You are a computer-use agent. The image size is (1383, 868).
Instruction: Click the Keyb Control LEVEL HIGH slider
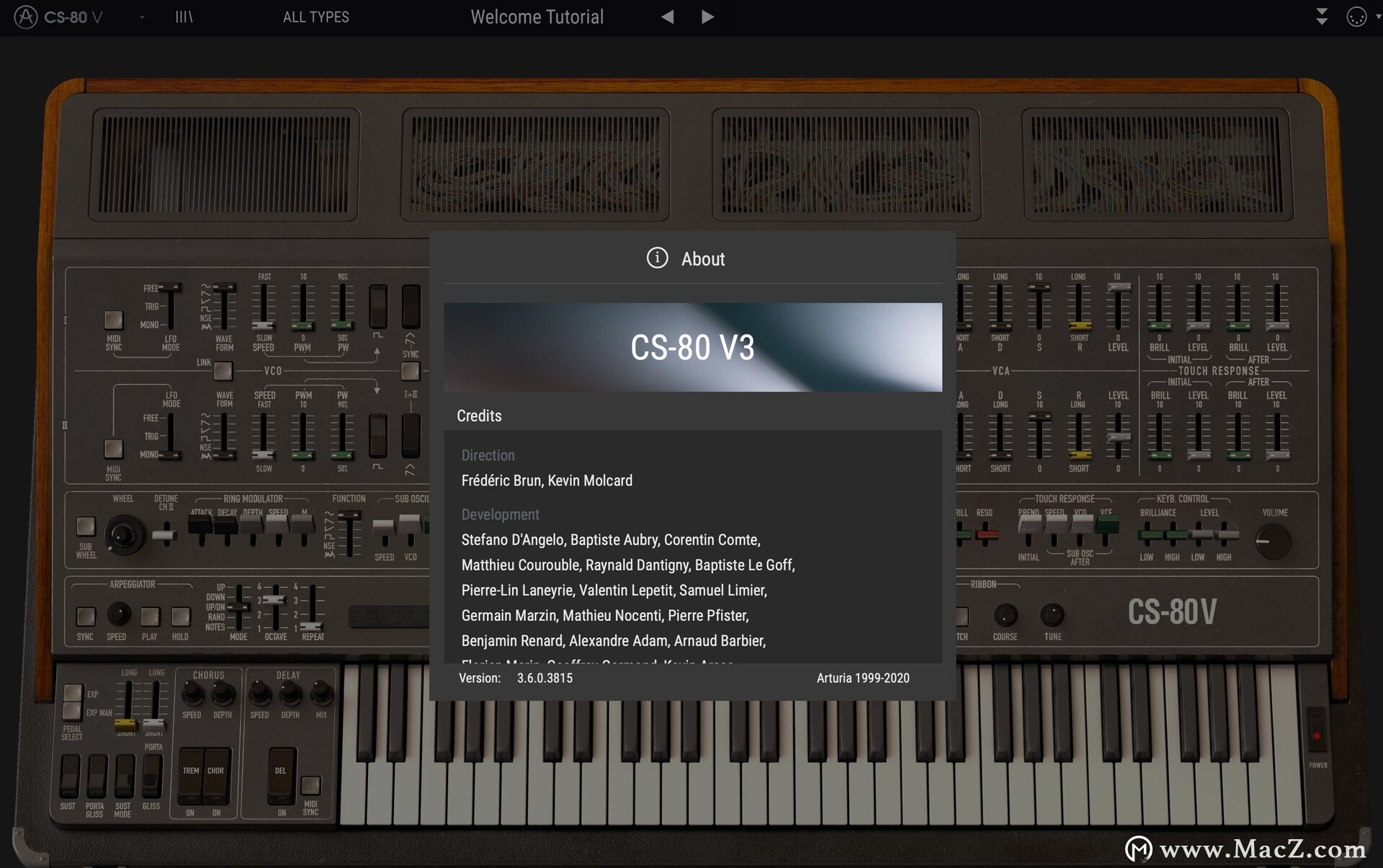click(x=1225, y=534)
